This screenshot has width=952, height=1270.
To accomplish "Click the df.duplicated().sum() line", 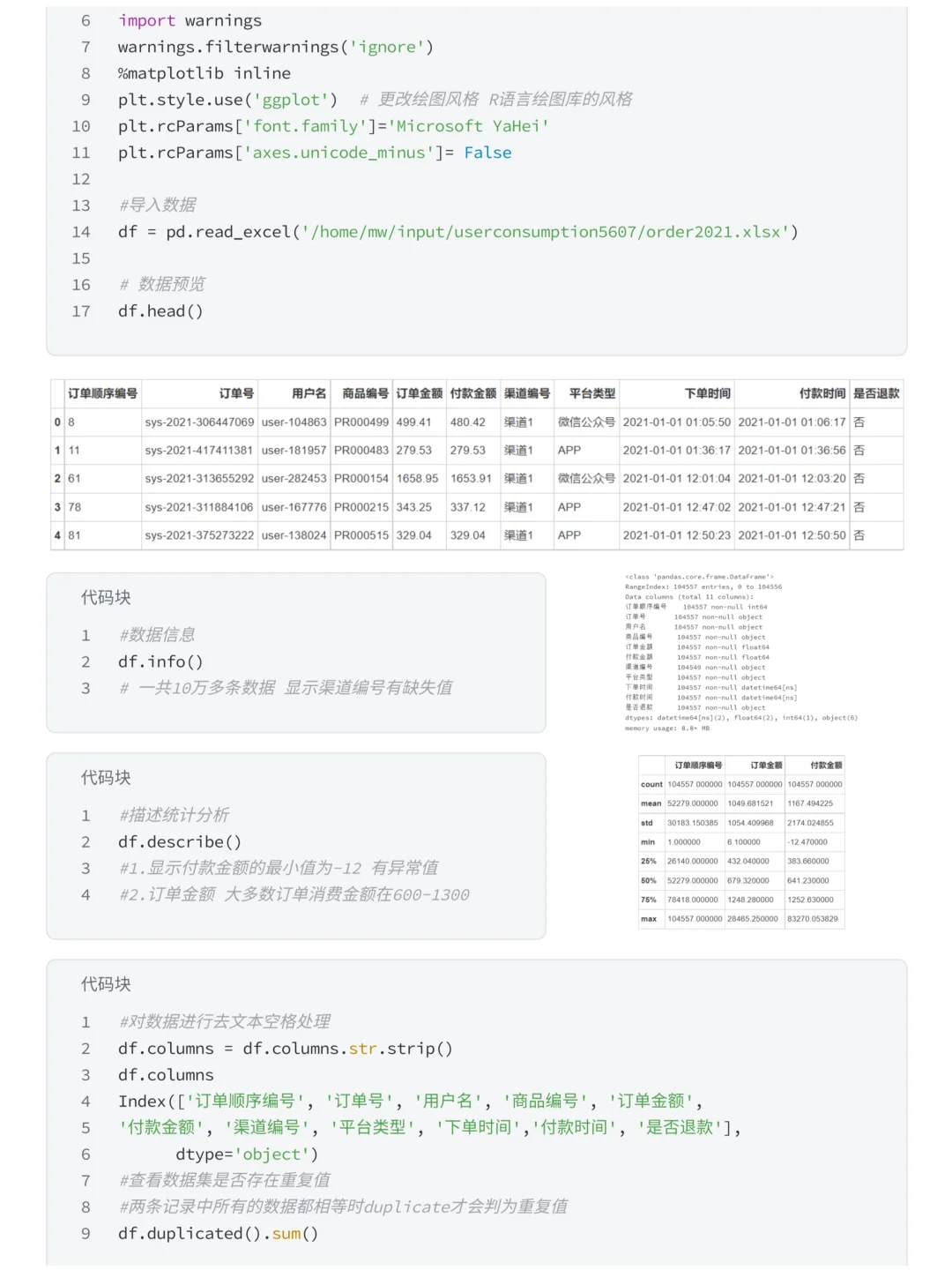I will click(x=218, y=1234).
